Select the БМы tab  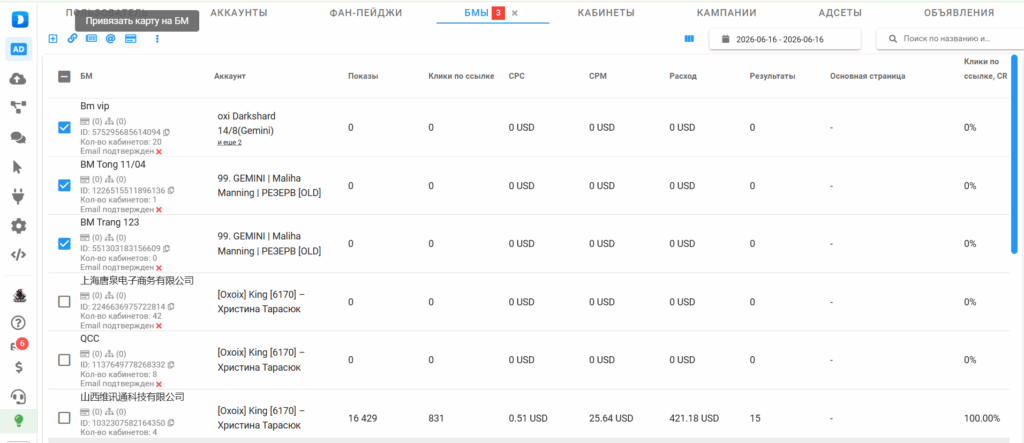point(476,12)
